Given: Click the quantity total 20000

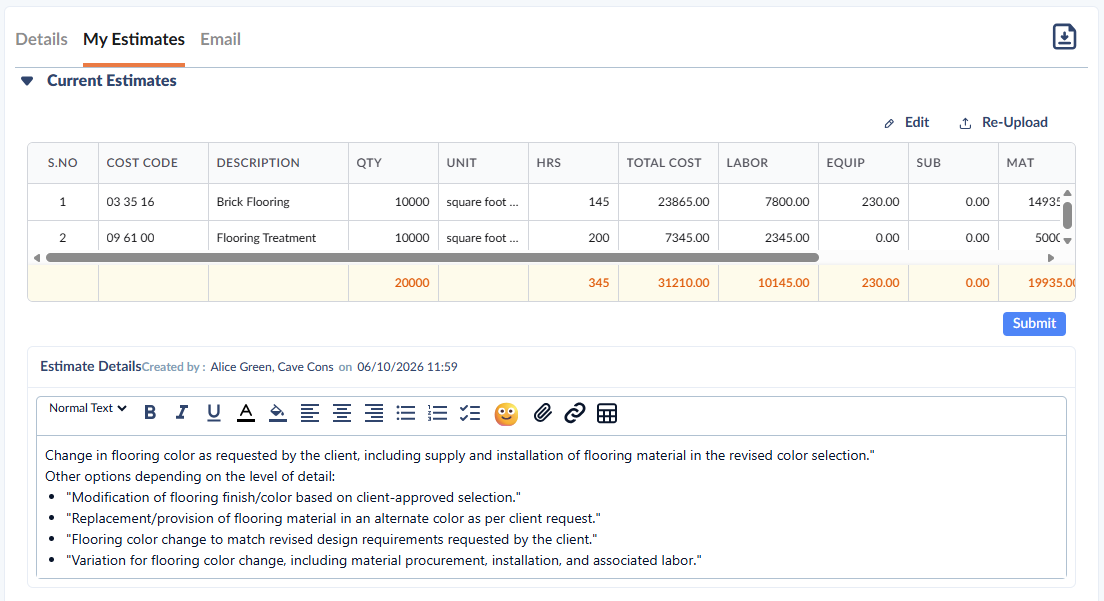Looking at the screenshot, I should [x=412, y=283].
